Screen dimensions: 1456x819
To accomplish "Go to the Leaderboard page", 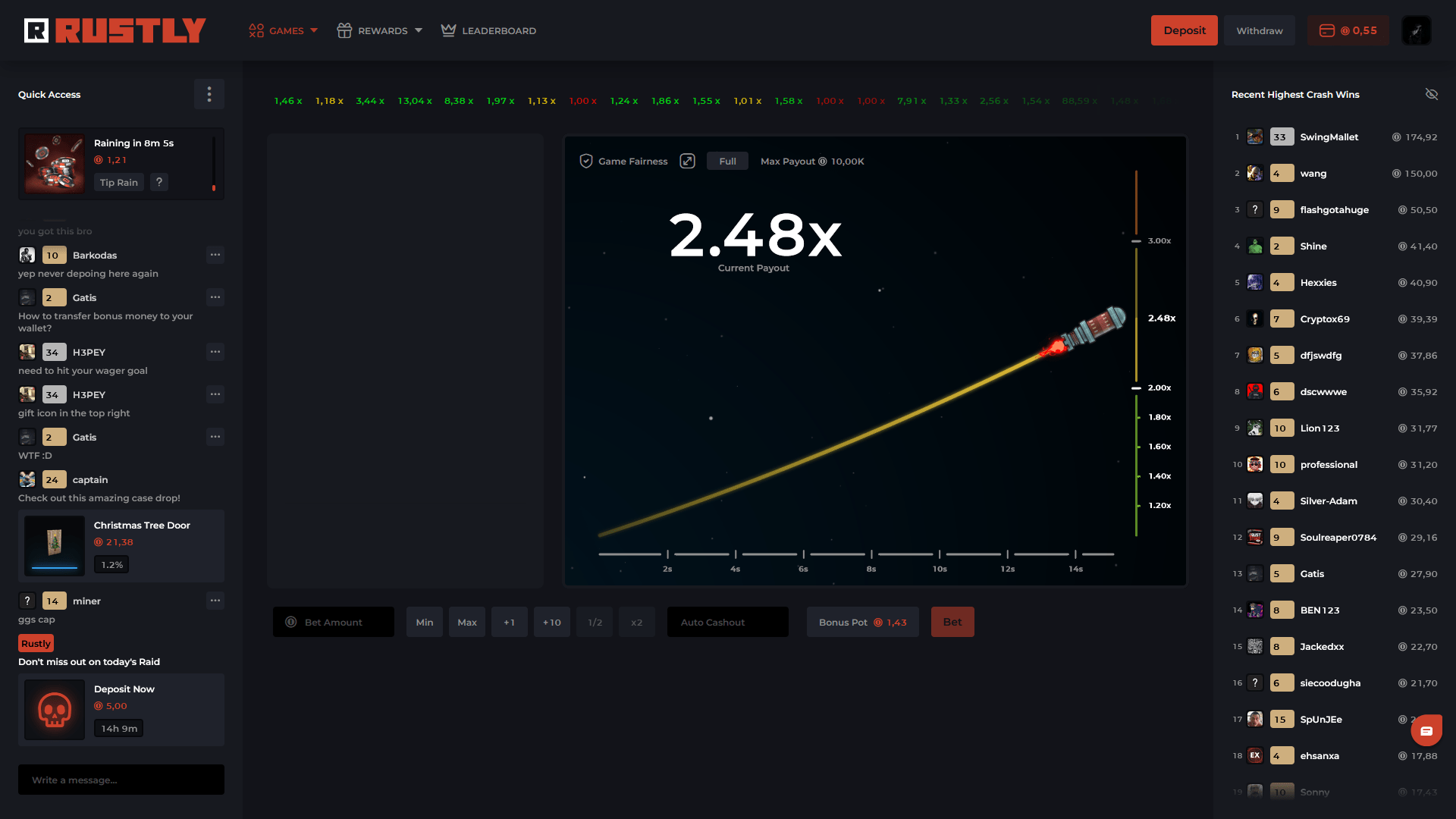I will tap(489, 30).
